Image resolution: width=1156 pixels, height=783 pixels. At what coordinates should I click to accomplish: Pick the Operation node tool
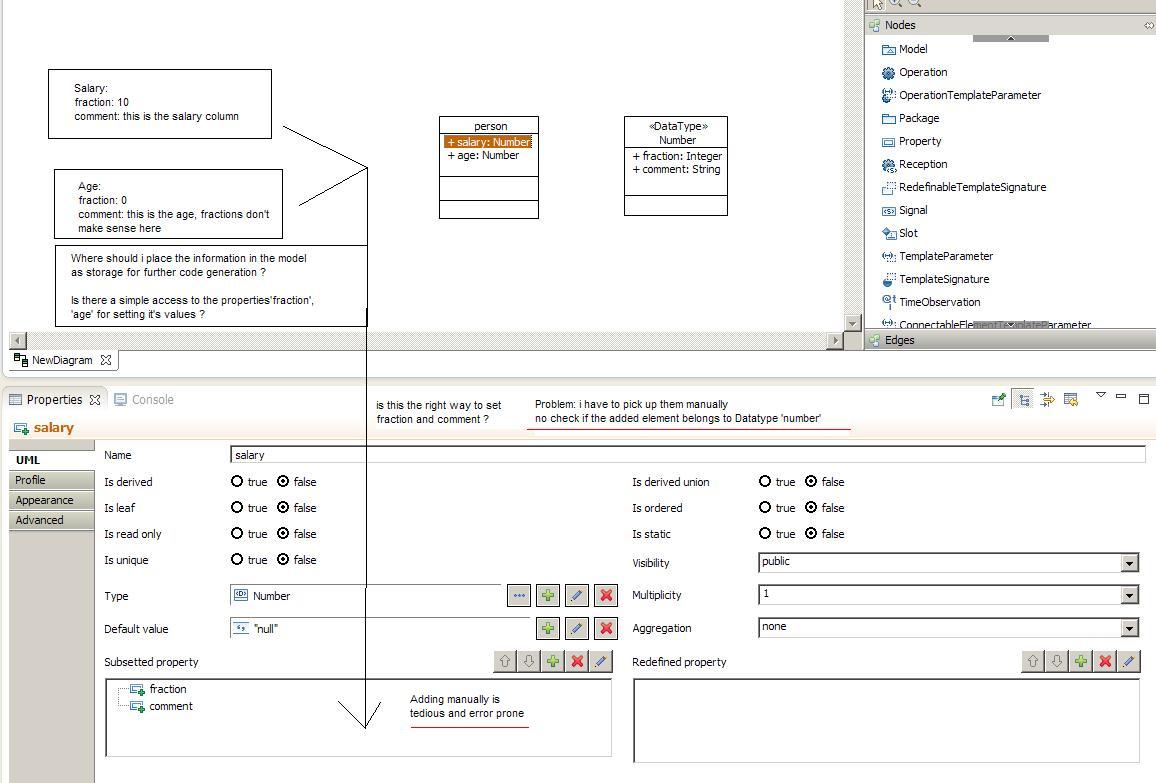coord(914,72)
